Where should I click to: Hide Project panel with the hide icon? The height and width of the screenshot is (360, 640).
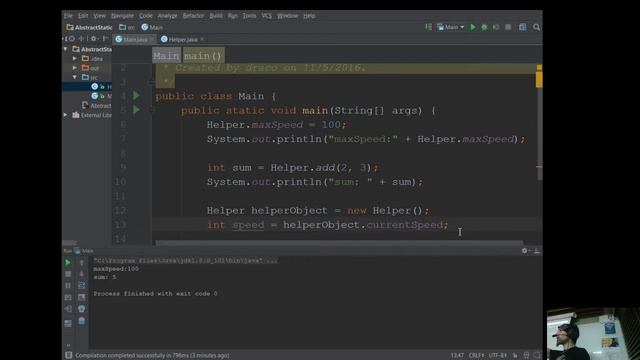(x=105, y=39)
